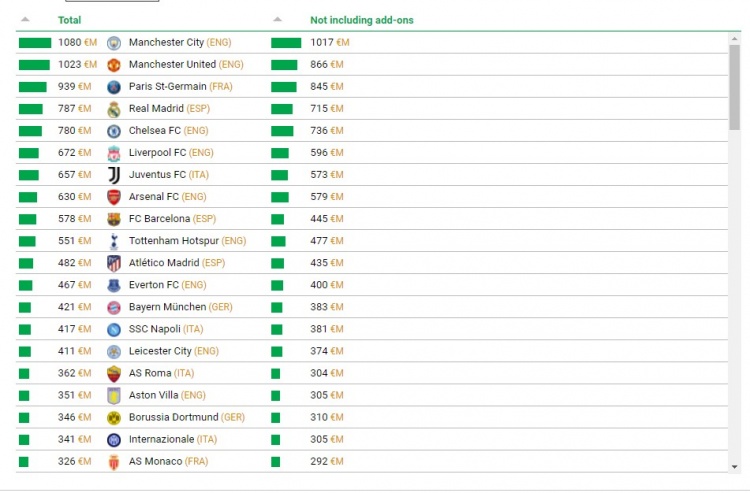Open the Atlético Madrid club link

pyautogui.click(x=164, y=263)
